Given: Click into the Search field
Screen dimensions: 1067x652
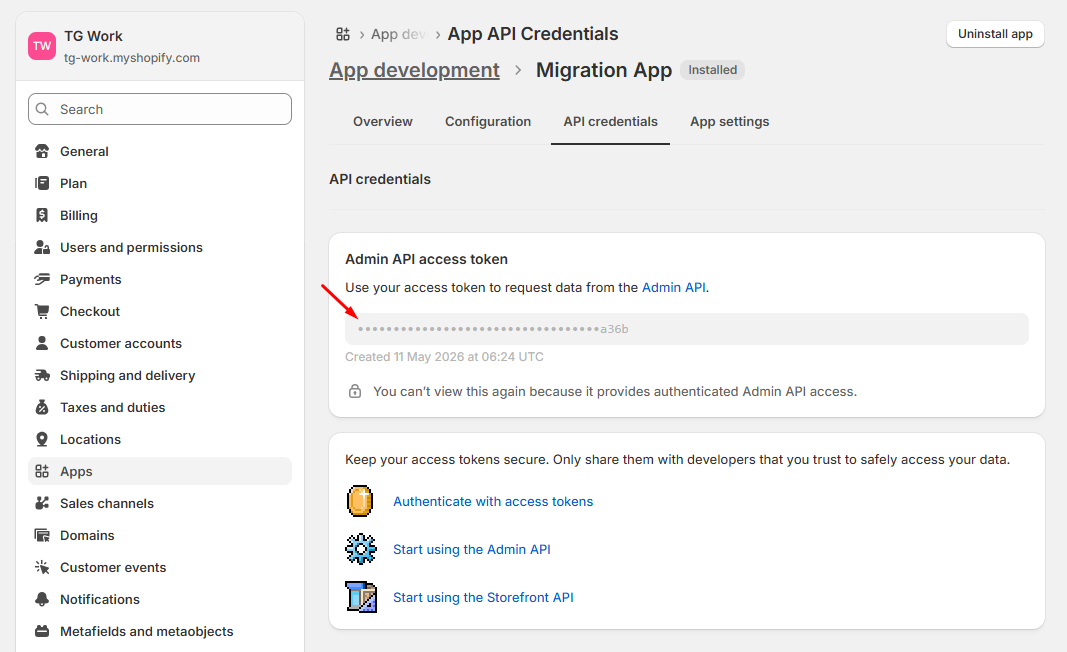Looking at the screenshot, I should click(160, 109).
